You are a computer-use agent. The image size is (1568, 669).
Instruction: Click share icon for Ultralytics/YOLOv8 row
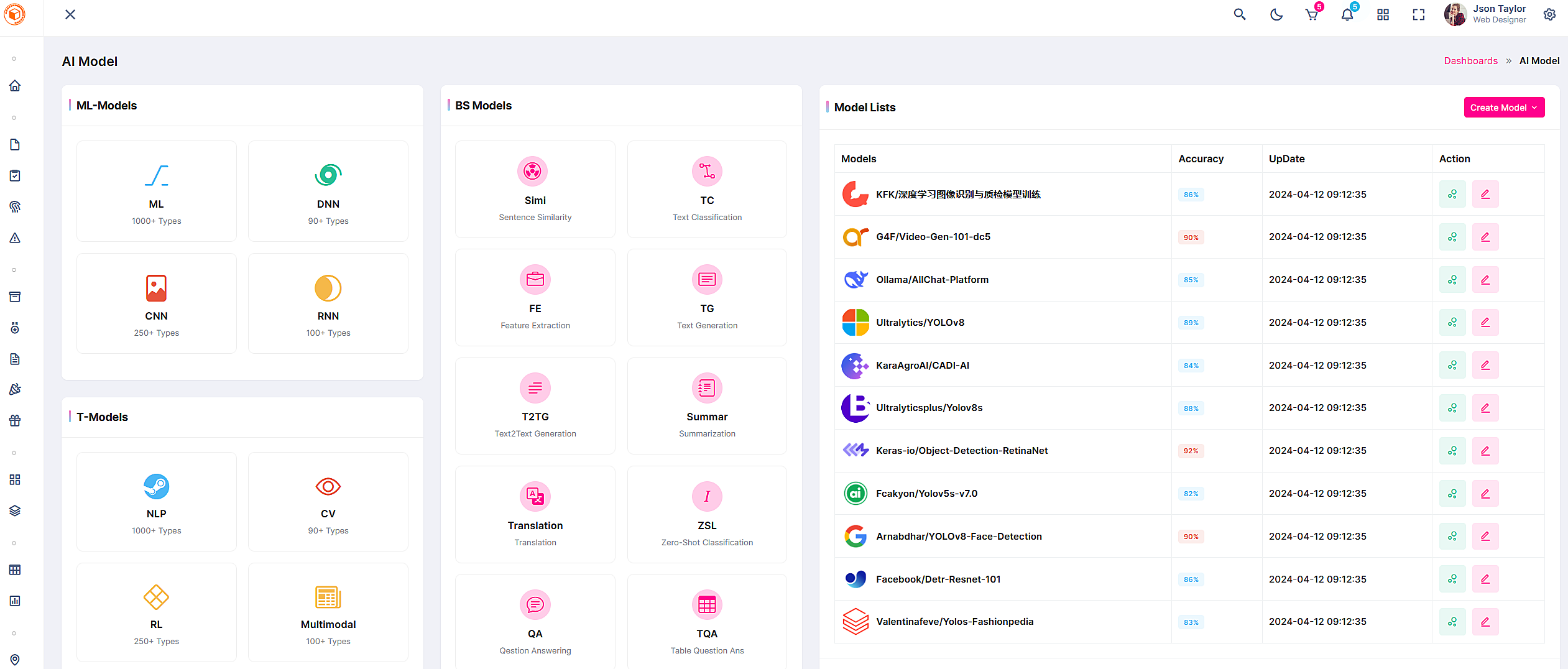pos(1452,323)
